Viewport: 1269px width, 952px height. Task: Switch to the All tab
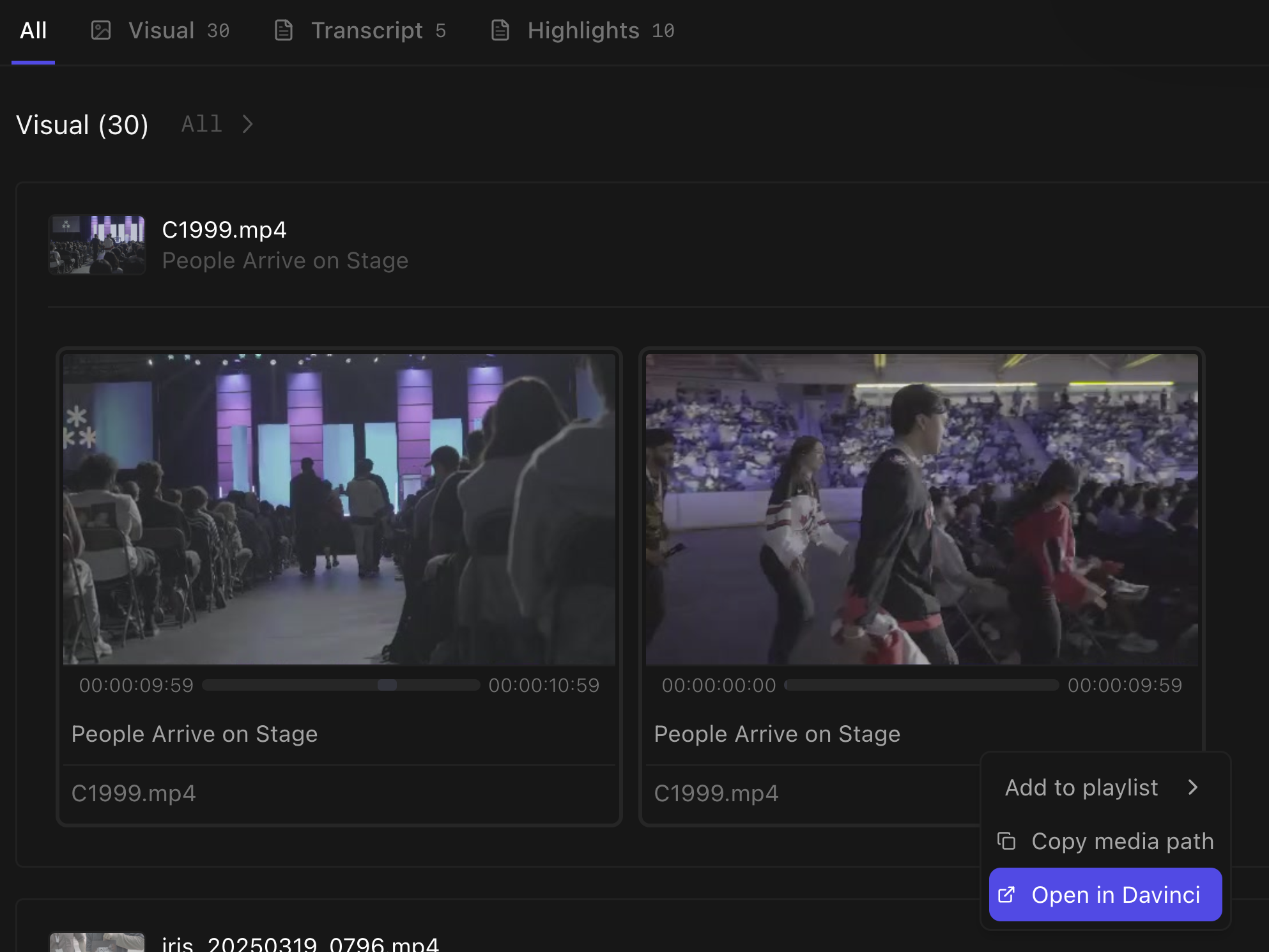tap(33, 31)
